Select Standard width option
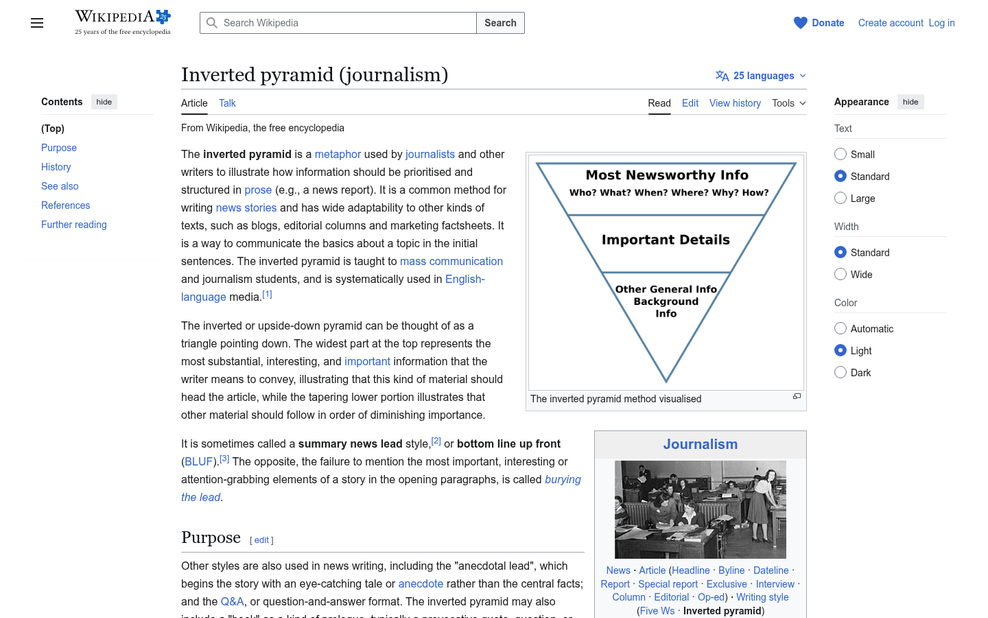Image resolution: width=988 pixels, height=618 pixels. [x=840, y=253]
